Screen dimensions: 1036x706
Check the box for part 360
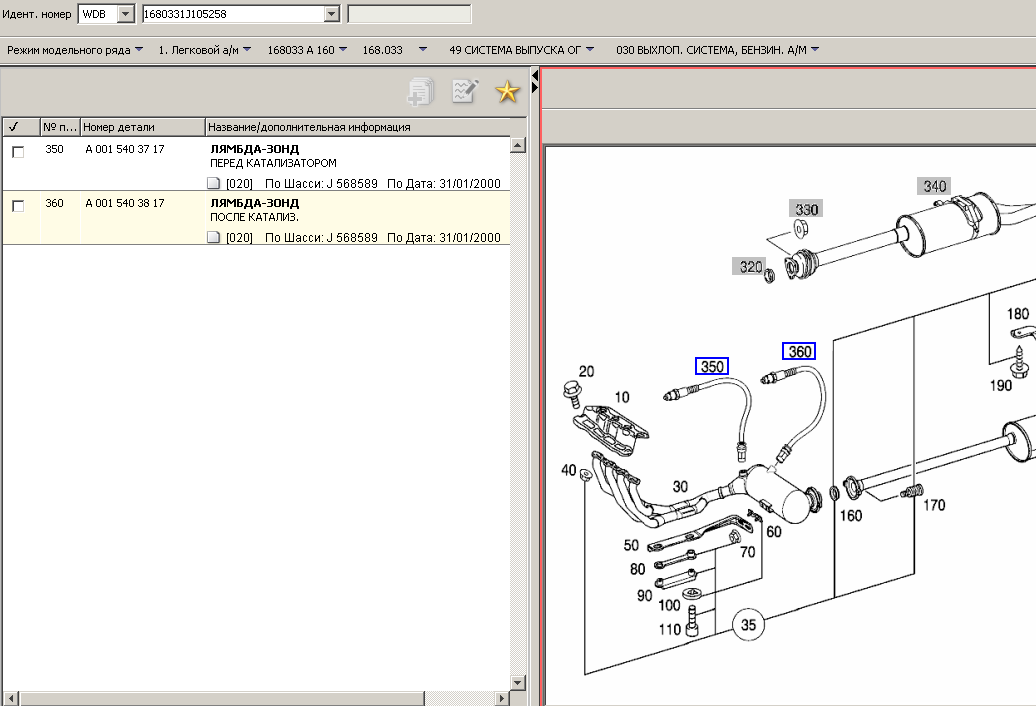(x=18, y=206)
